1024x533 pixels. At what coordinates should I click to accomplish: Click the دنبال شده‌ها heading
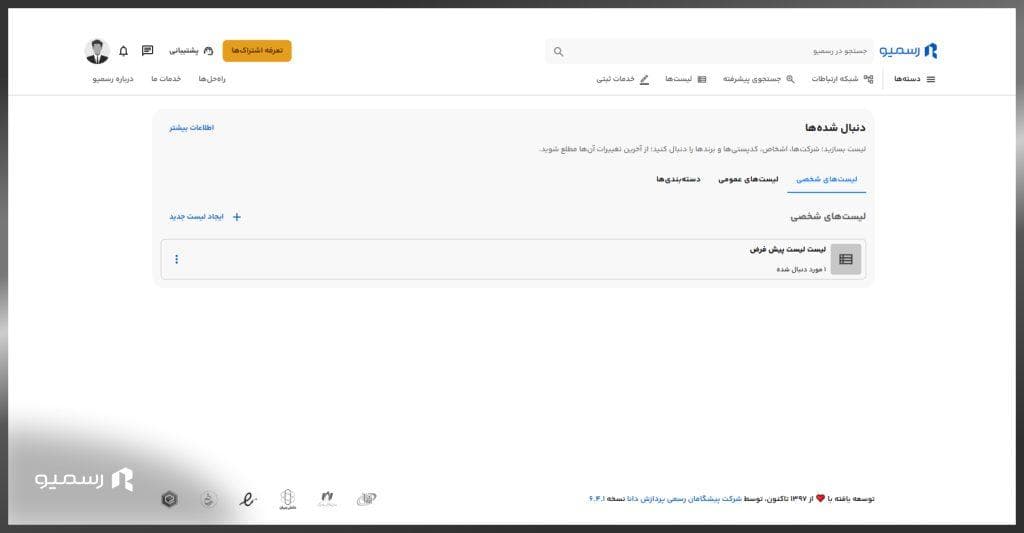coord(835,127)
